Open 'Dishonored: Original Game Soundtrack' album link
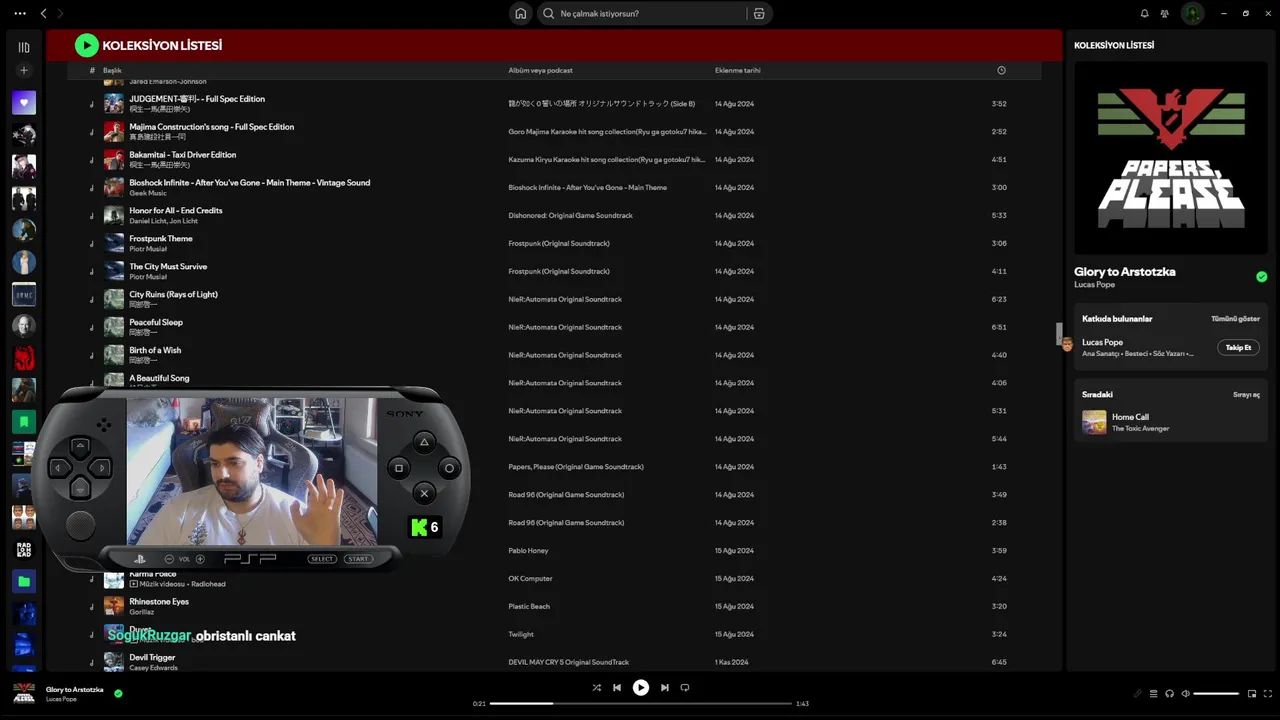This screenshot has width=1280, height=720. (x=570, y=216)
